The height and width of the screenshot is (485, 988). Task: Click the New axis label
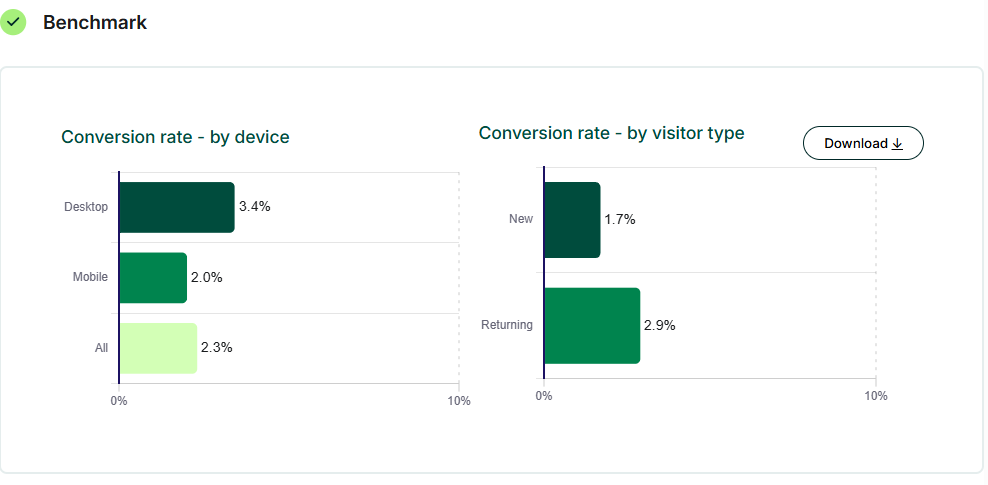521,219
